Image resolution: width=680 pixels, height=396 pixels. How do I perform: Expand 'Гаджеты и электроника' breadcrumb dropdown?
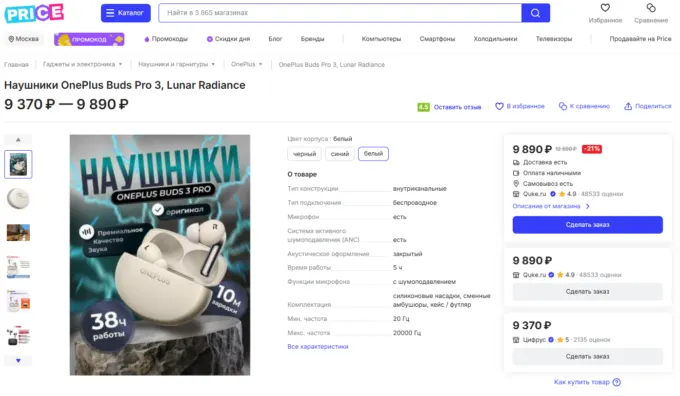(120, 64)
